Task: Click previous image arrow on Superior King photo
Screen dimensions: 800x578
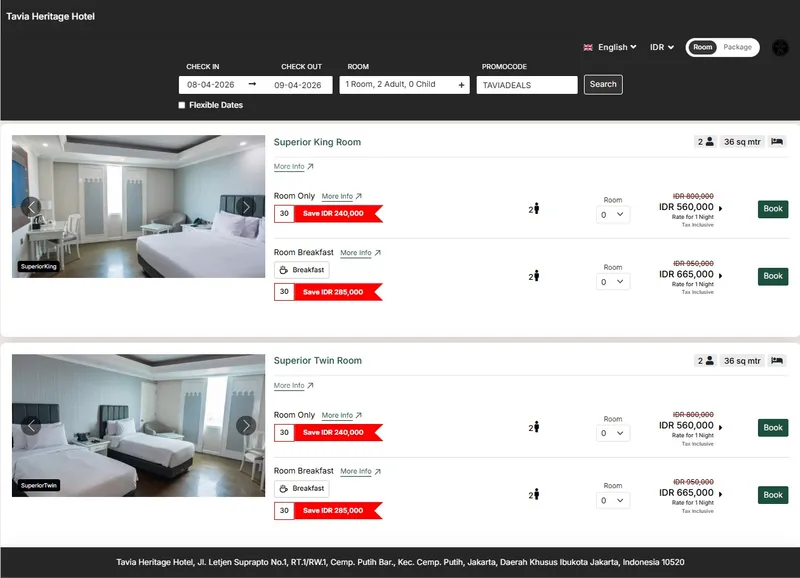Action: click(x=31, y=207)
